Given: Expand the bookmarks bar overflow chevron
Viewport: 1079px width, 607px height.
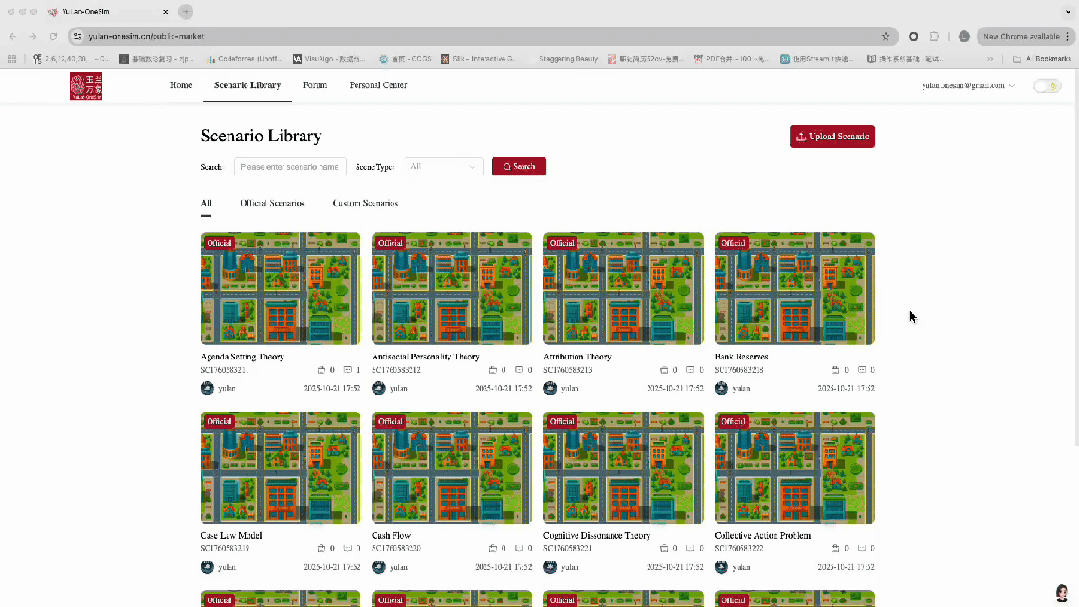Looking at the screenshot, I should 990,59.
